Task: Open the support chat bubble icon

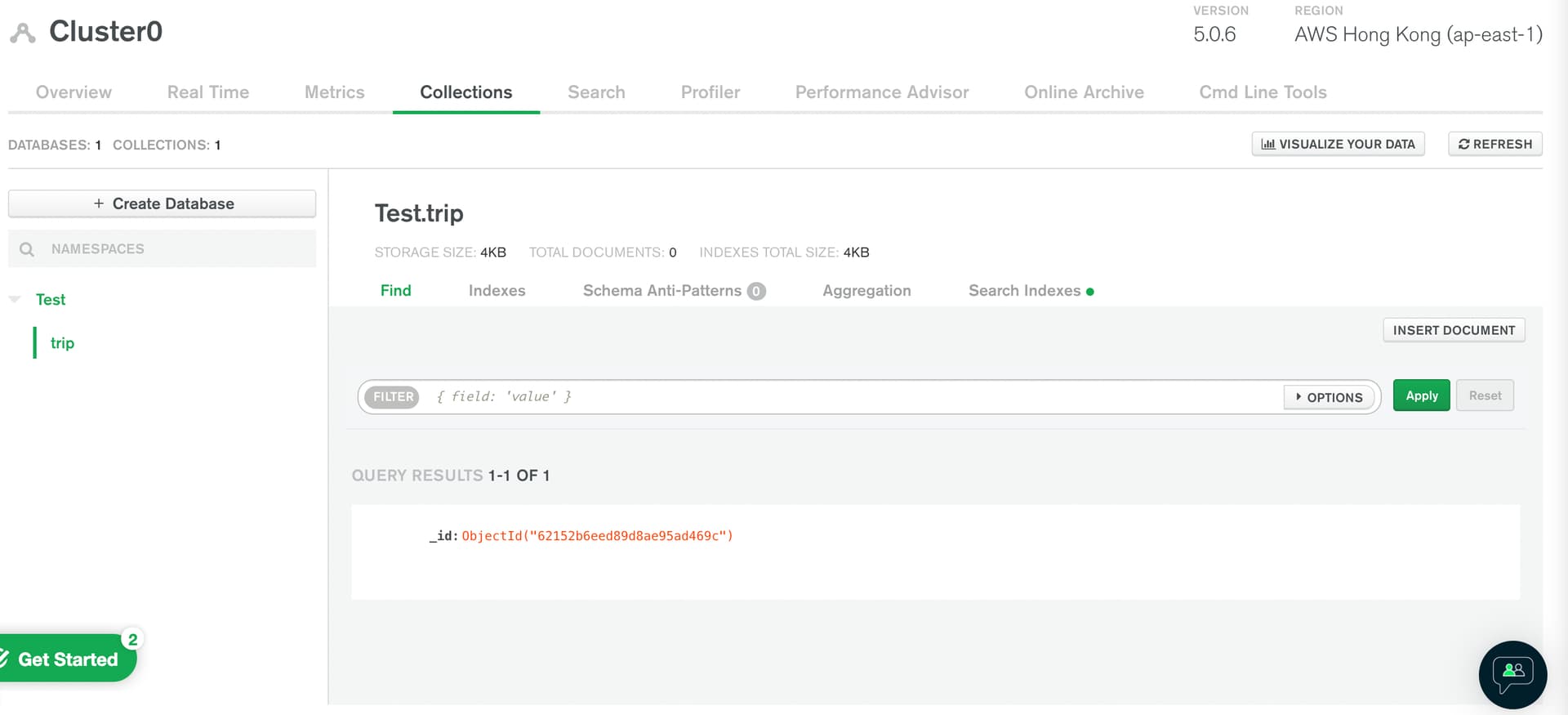Action: tap(1512, 674)
